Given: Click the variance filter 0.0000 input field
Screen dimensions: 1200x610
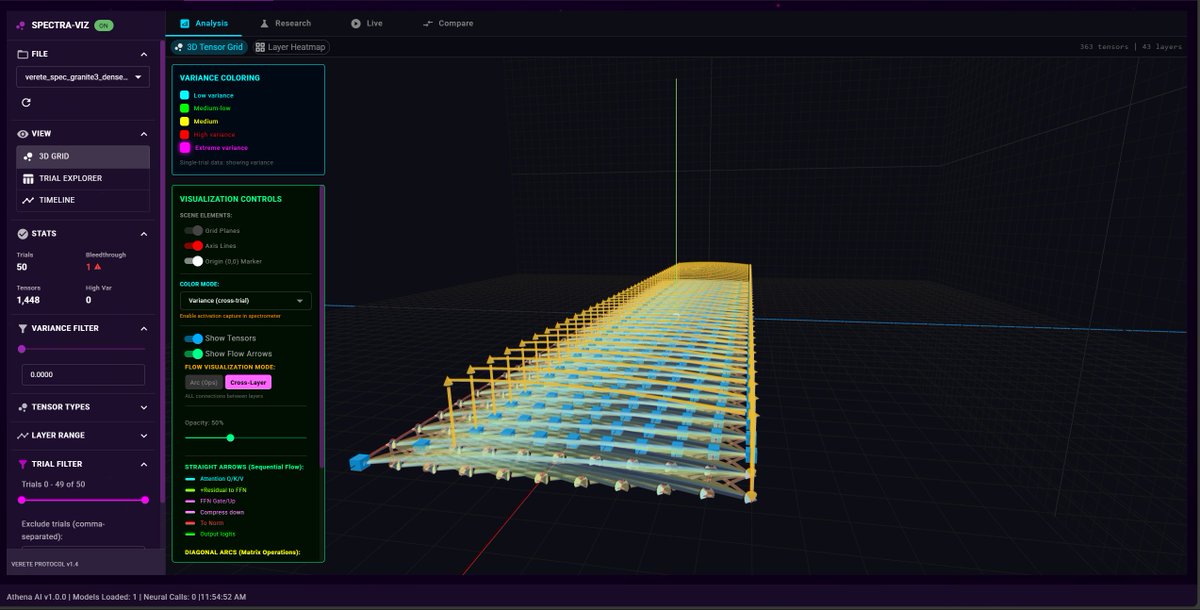Looking at the screenshot, I should point(83,375).
